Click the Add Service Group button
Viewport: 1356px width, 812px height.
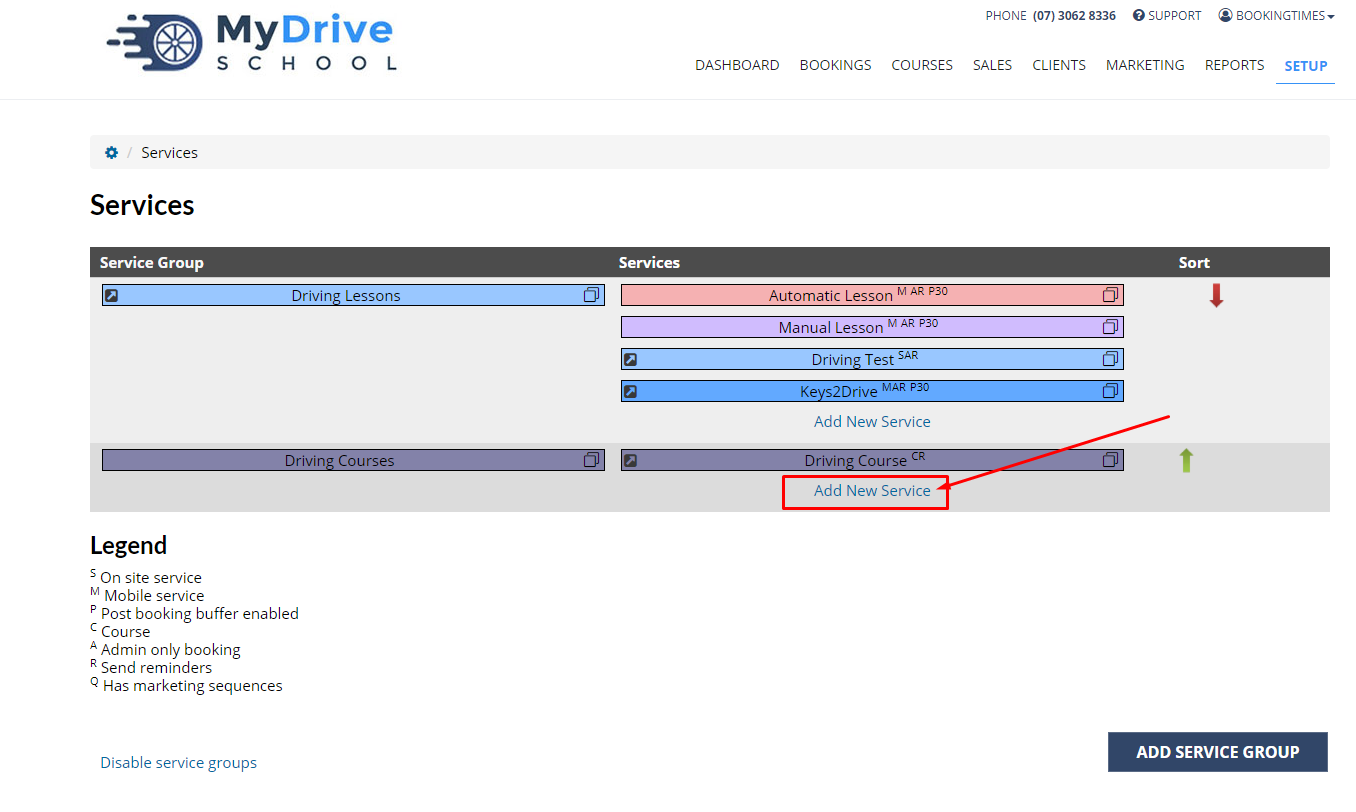tap(1218, 752)
